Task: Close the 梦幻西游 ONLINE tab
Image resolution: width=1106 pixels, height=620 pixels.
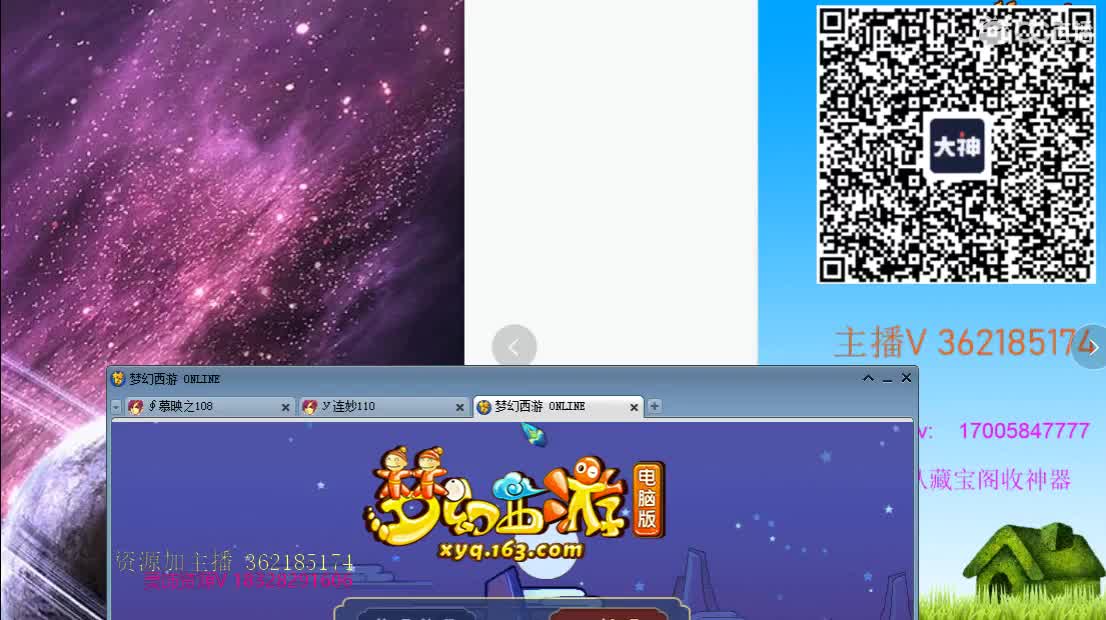Action: tap(634, 407)
